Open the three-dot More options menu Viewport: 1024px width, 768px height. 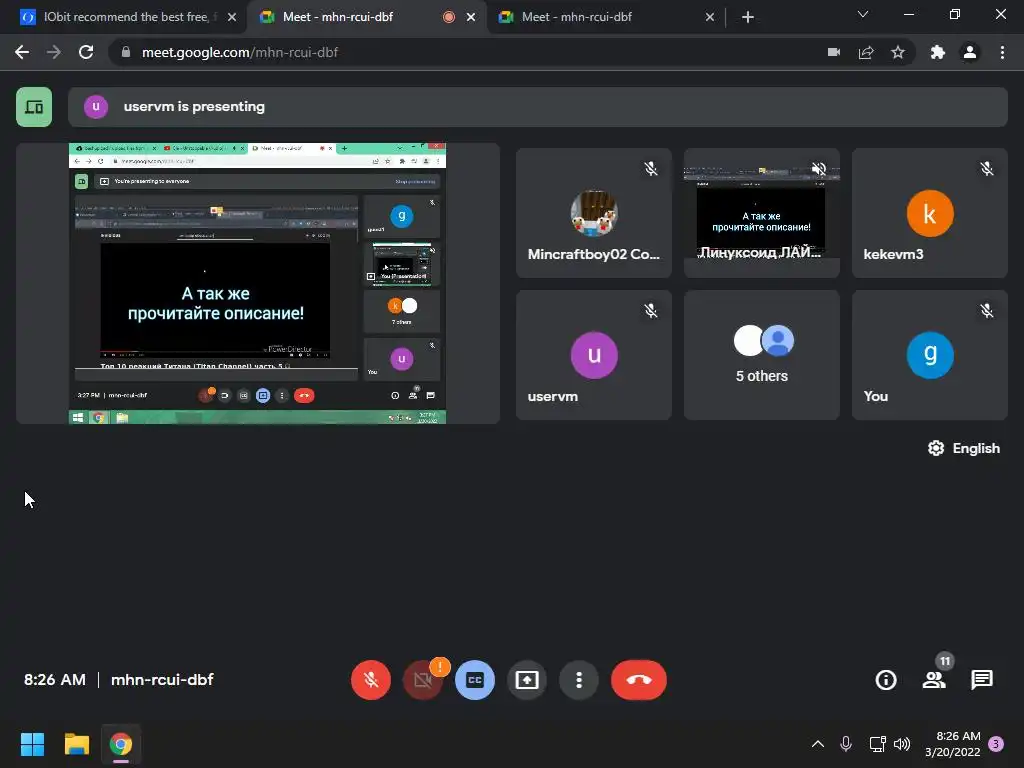coord(579,680)
